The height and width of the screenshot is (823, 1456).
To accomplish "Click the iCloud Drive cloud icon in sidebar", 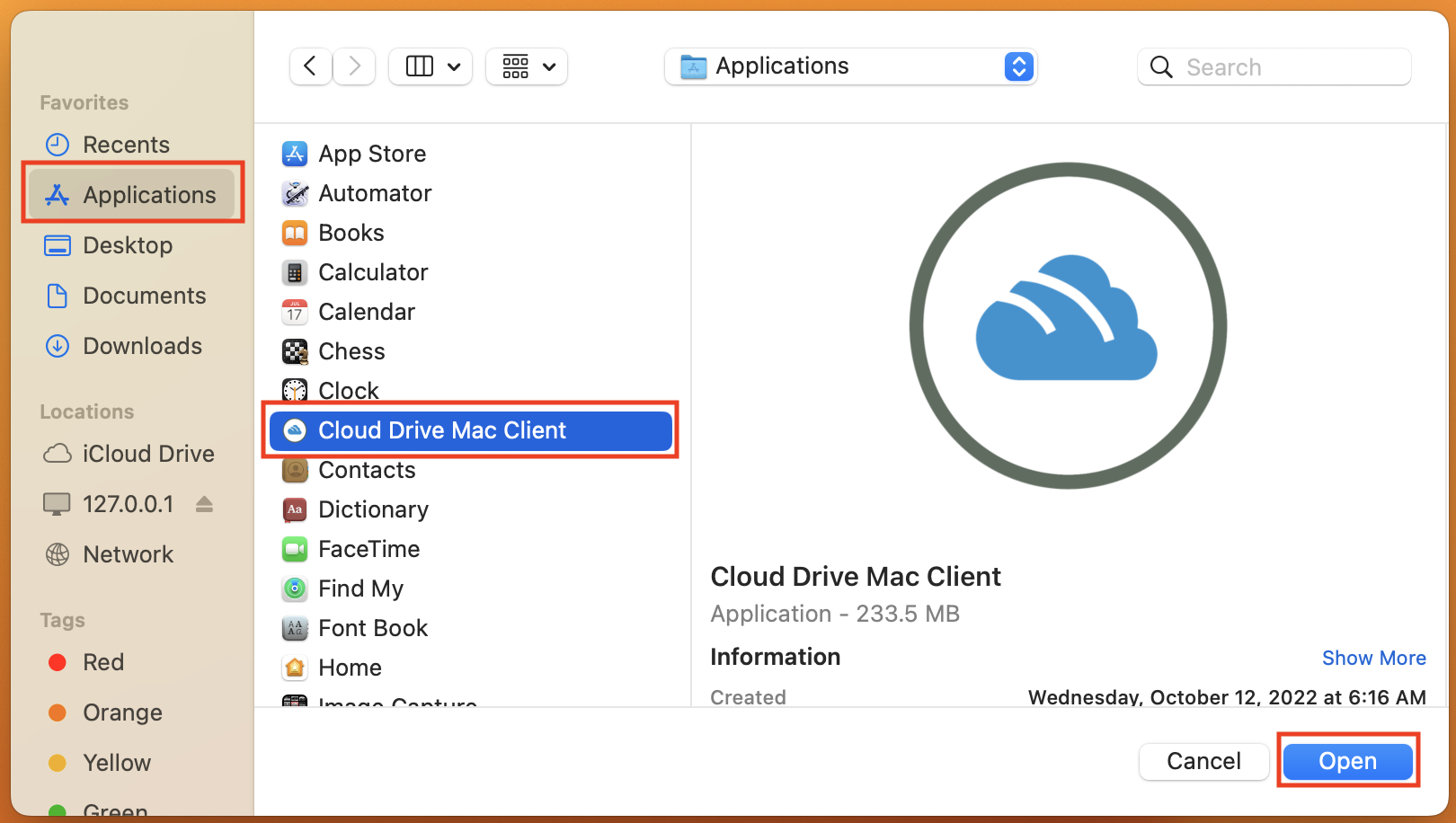I will pos(58,454).
